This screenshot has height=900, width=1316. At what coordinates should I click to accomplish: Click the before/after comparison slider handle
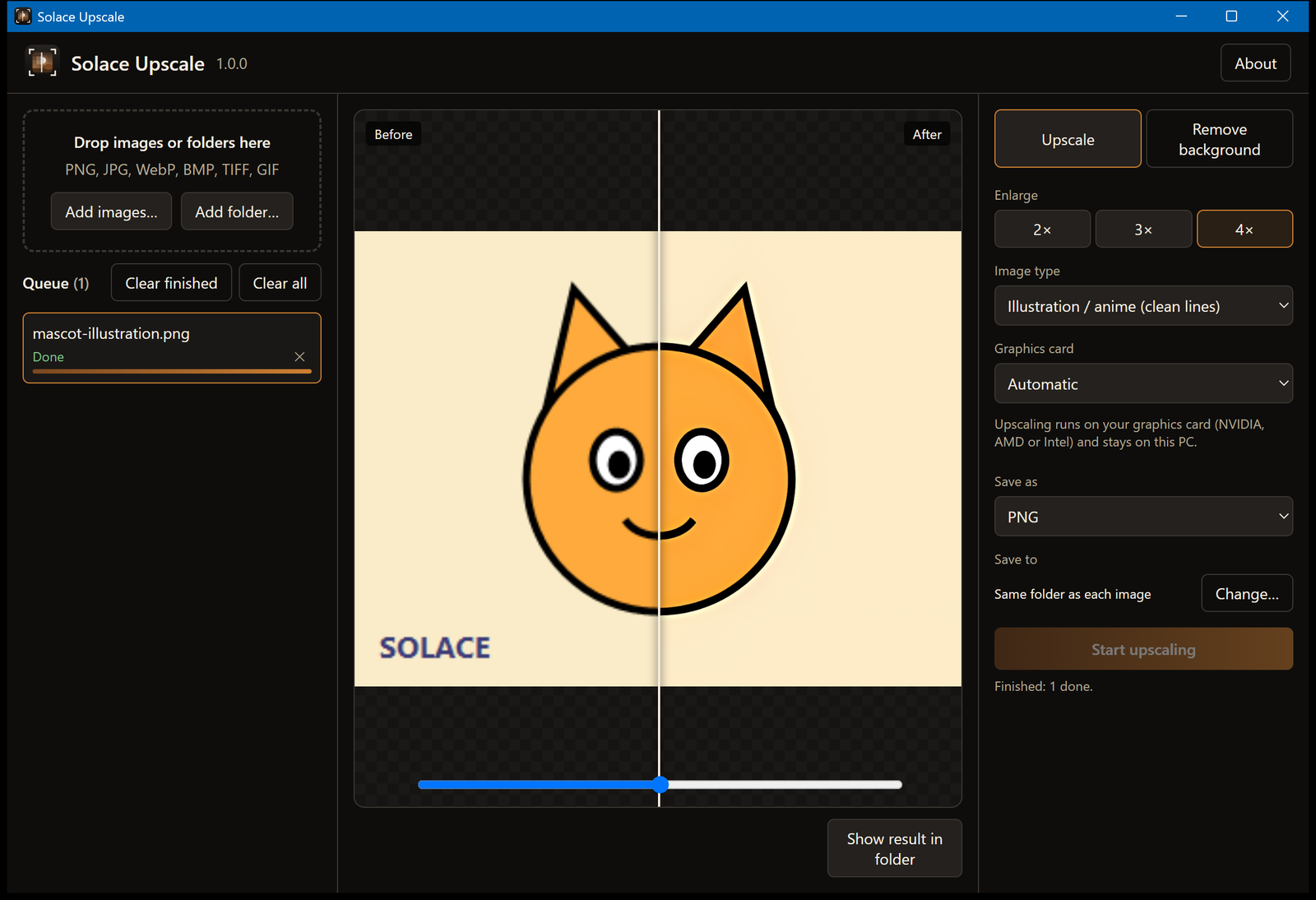click(660, 784)
